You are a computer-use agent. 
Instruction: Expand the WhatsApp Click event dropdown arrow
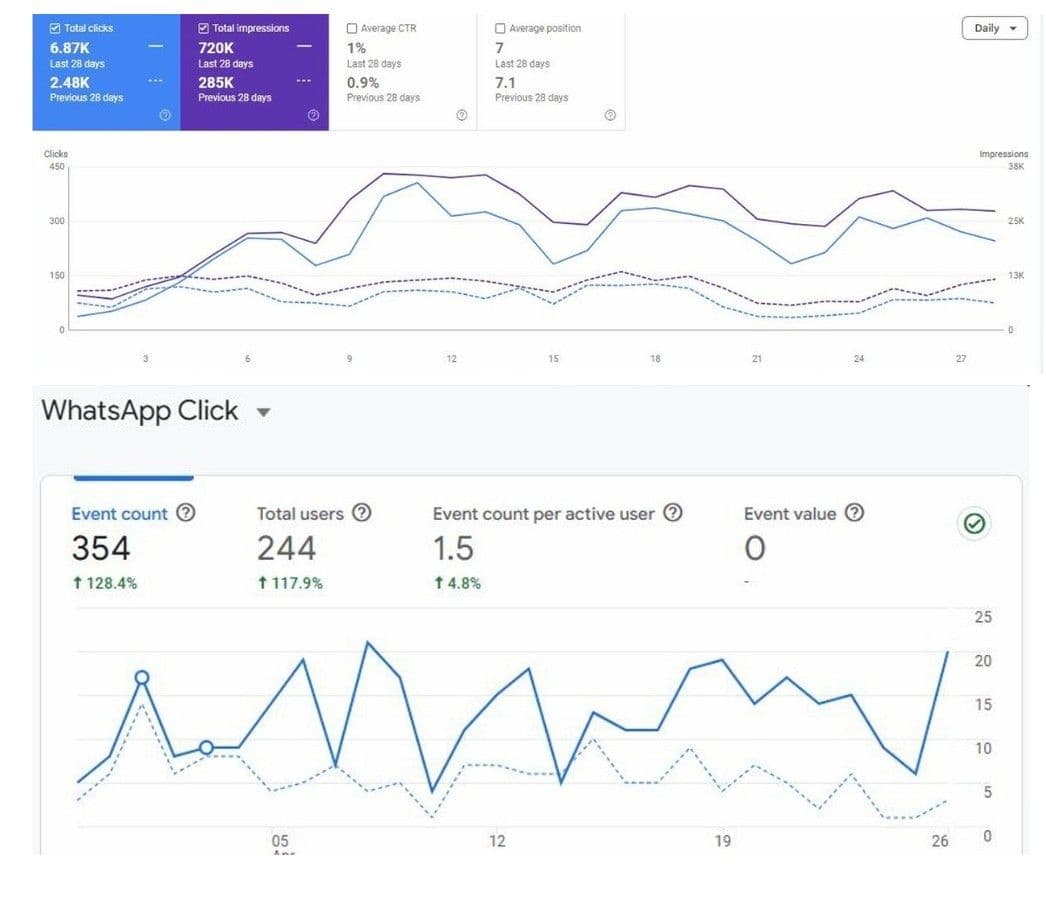click(x=264, y=412)
